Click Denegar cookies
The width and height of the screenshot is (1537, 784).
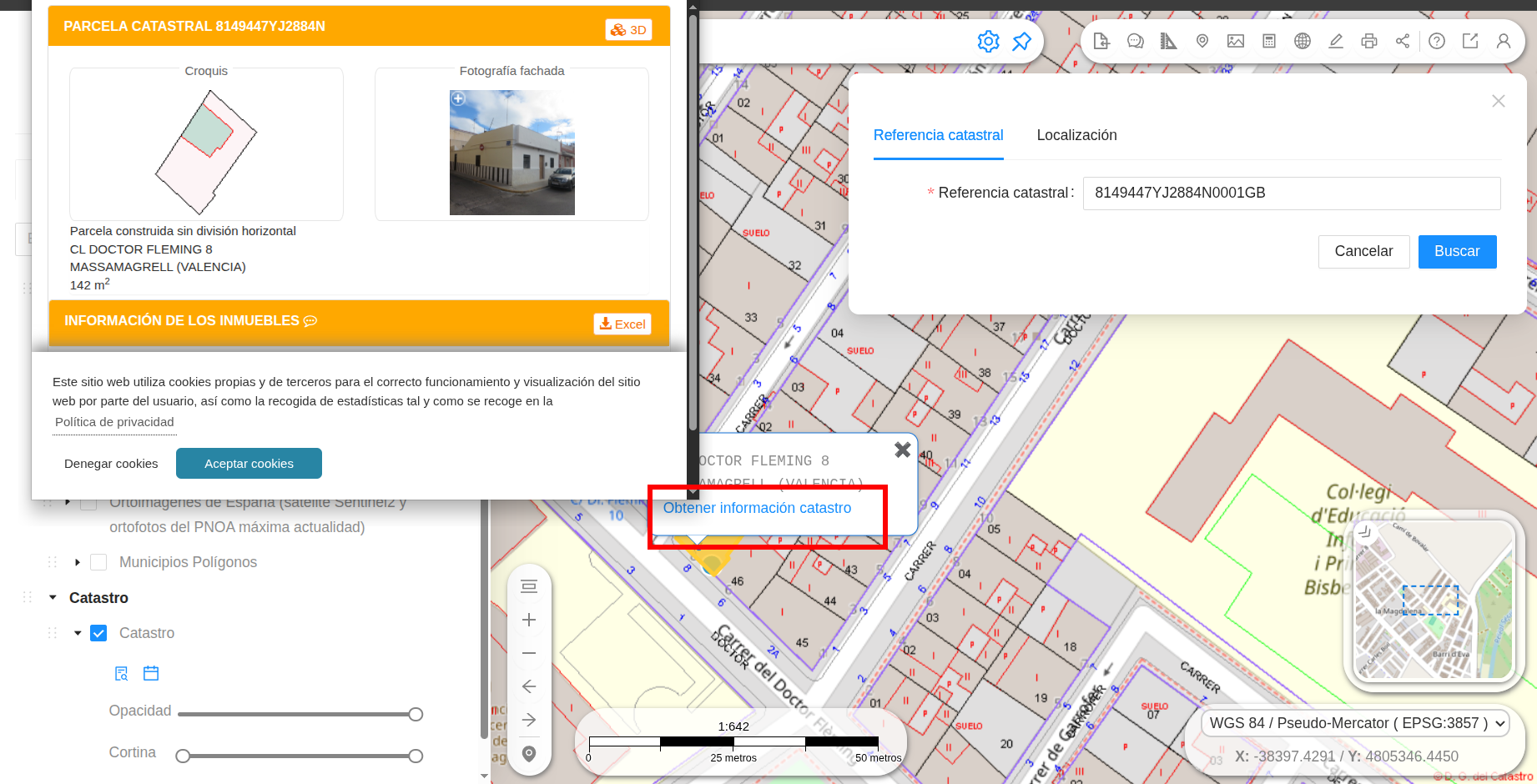[111, 464]
